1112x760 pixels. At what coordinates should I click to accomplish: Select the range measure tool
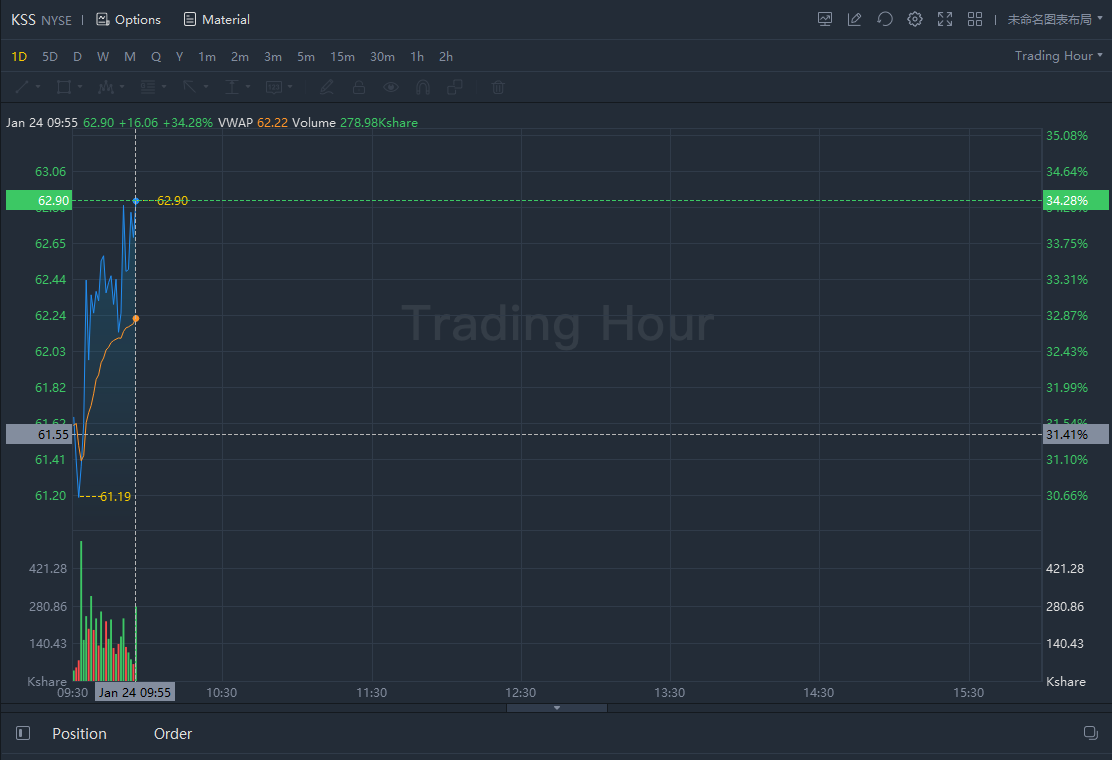pyautogui.click(x=232, y=87)
